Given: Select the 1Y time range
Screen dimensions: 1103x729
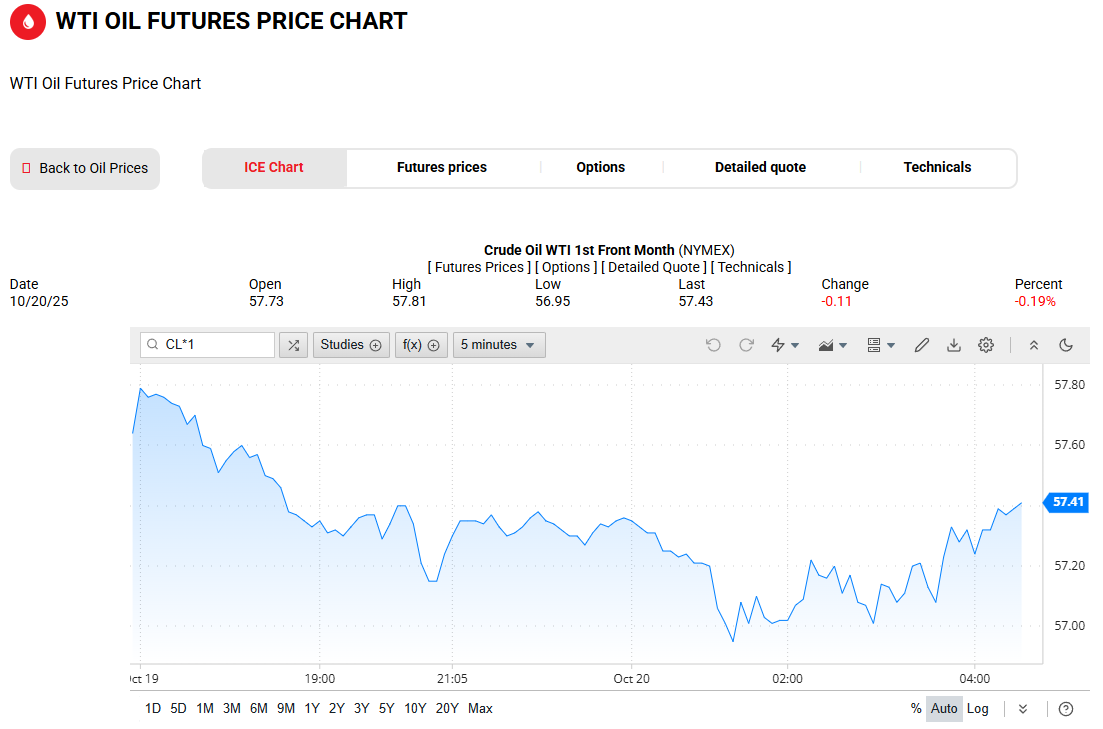Looking at the screenshot, I should (x=312, y=709).
